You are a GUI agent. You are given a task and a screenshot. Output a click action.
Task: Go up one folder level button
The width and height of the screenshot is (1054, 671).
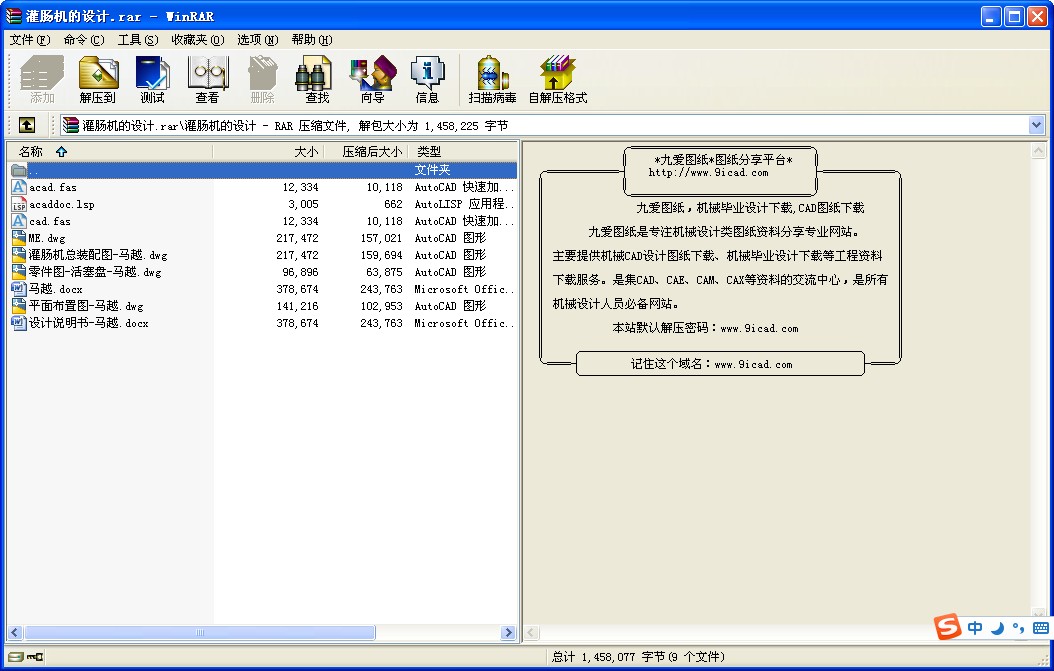pyautogui.click(x=27, y=125)
